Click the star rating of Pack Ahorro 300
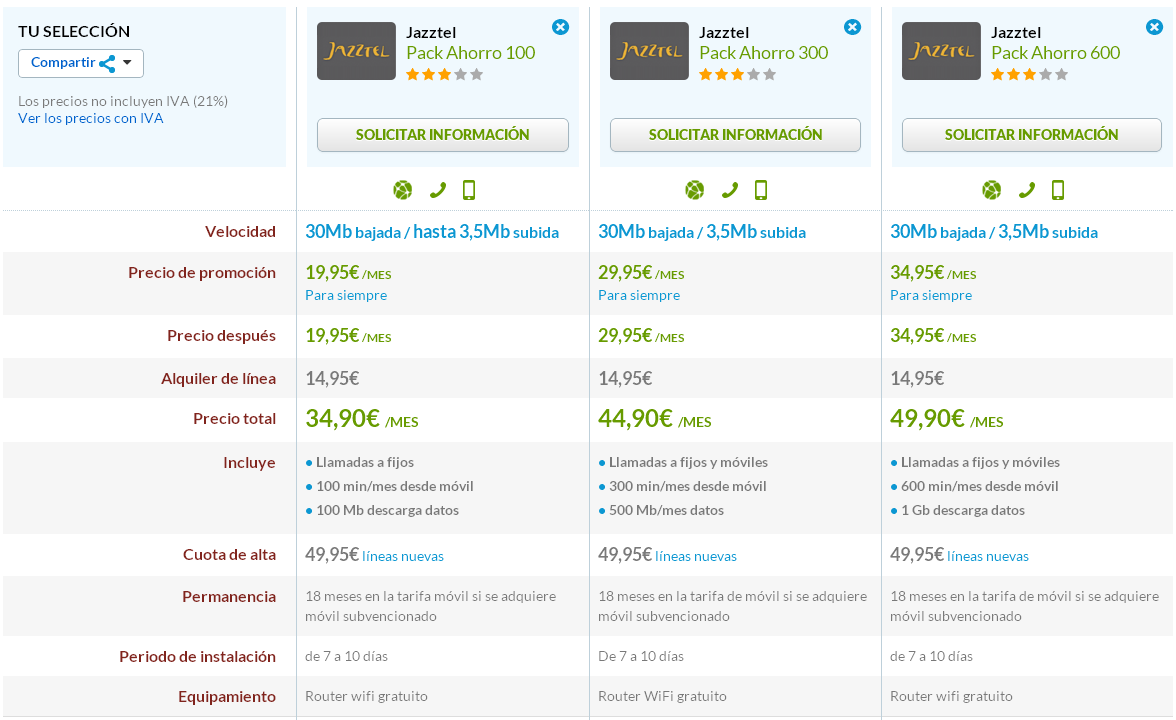Image resolution: width=1176 pixels, height=720 pixels. (737, 74)
